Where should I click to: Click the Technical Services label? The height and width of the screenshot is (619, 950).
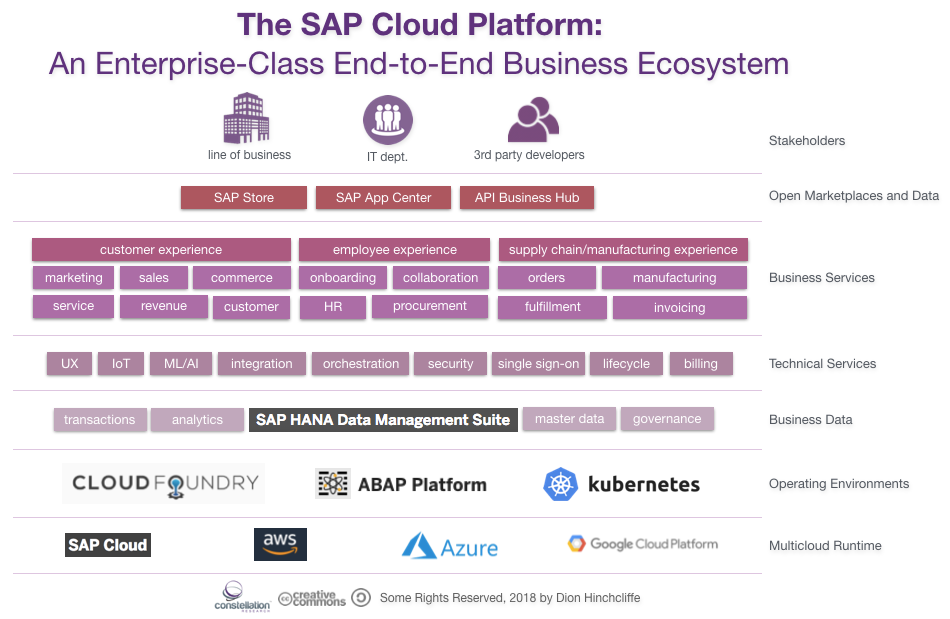(822, 363)
